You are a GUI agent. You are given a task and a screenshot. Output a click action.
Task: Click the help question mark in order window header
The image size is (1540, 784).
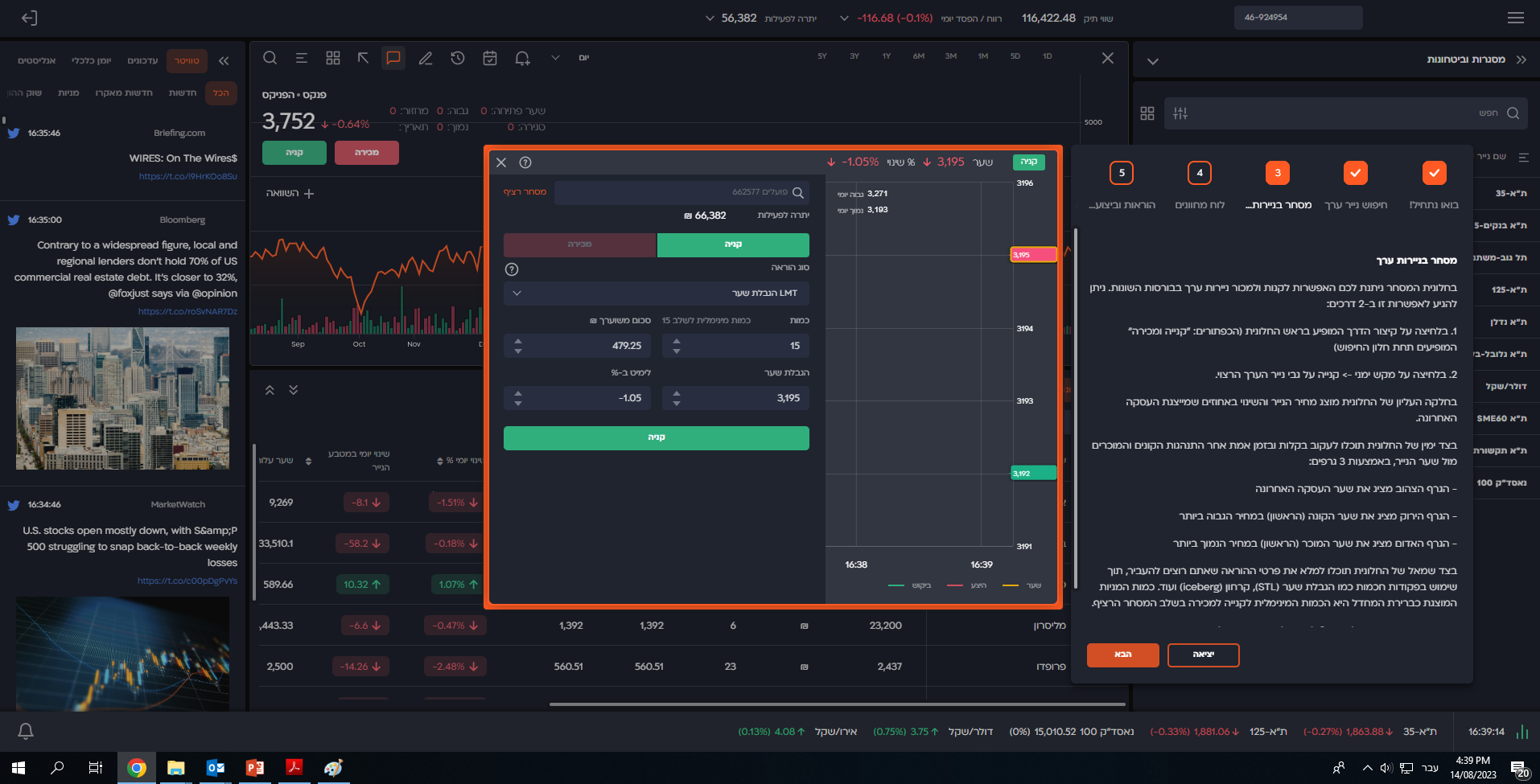tap(525, 162)
